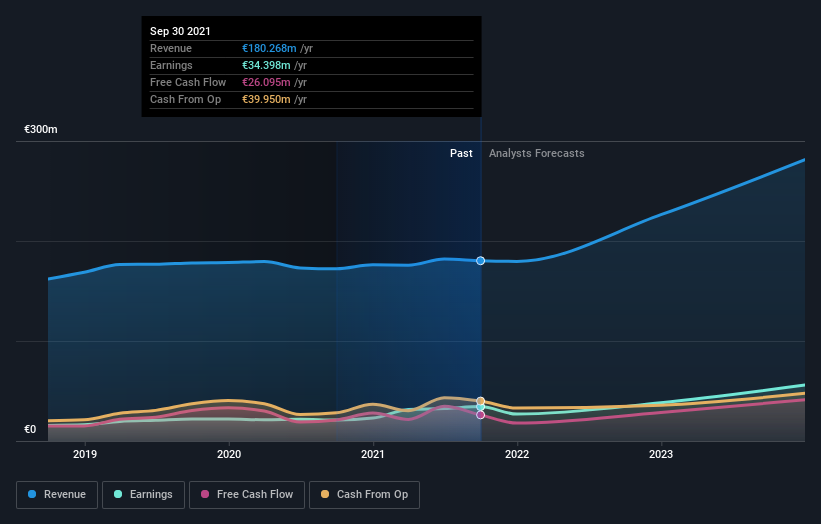Screen dimensions: 821x524
Task: Click the €180.268m revenue value in tooltip
Action: pyautogui.click(x=269, y=48)
